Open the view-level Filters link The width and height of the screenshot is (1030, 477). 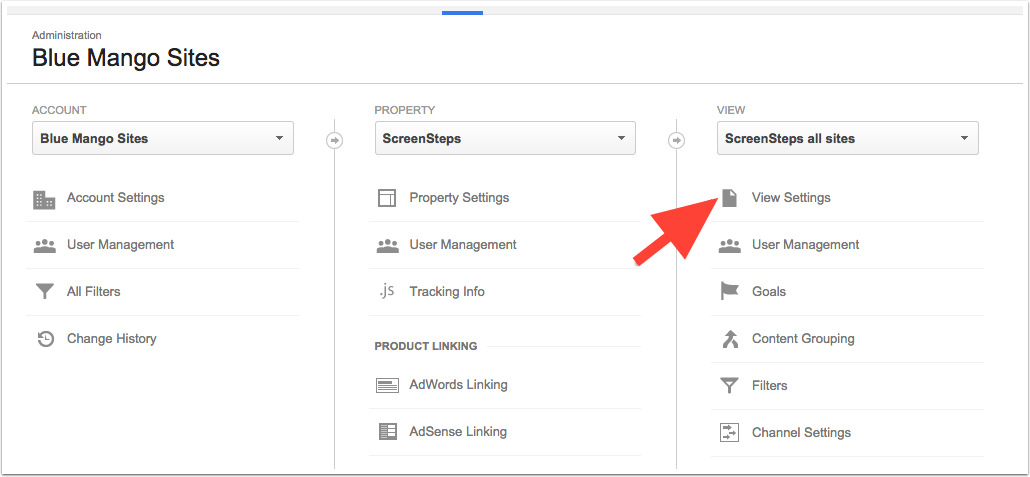click(769, 386)
